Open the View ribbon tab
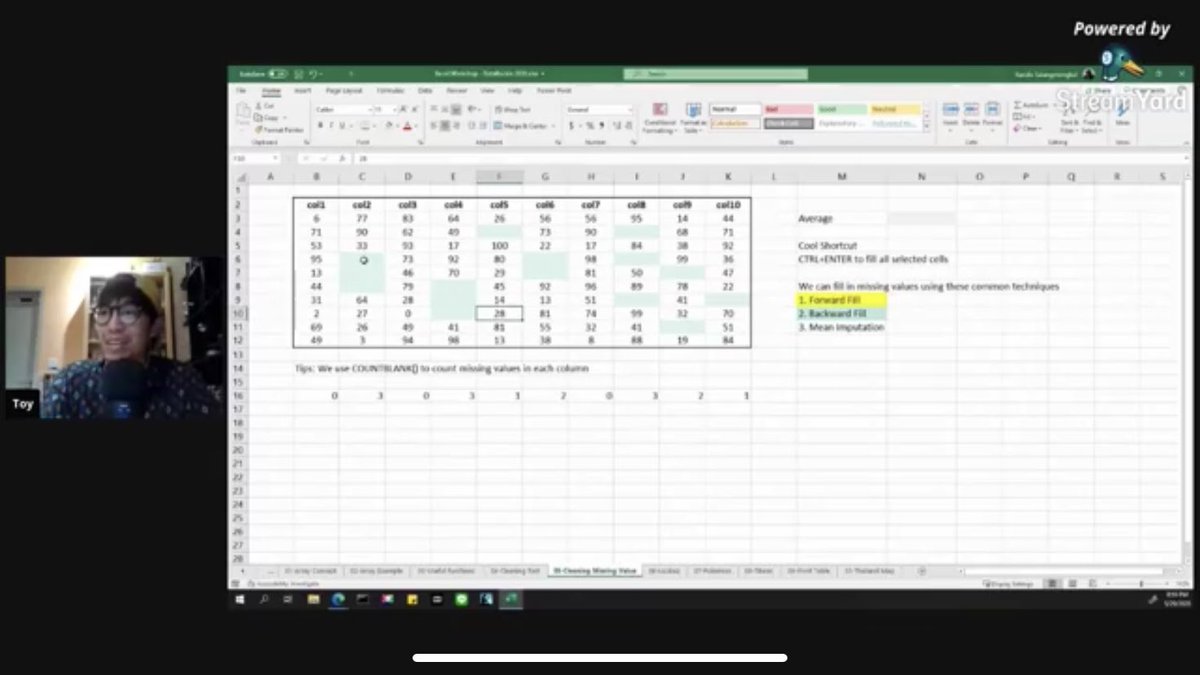 [x=487, y=90]
